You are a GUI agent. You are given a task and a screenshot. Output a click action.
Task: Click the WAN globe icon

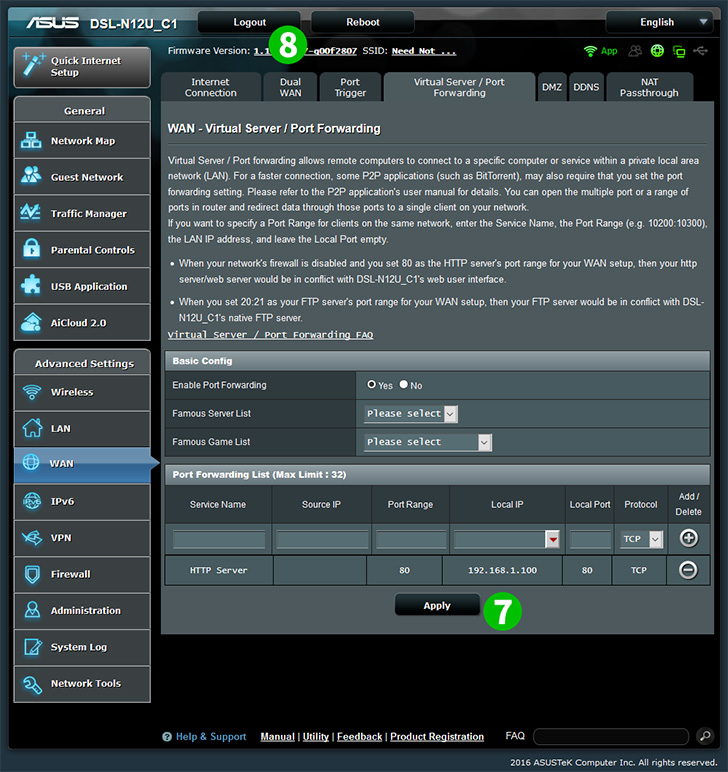(x=31, y=463)
